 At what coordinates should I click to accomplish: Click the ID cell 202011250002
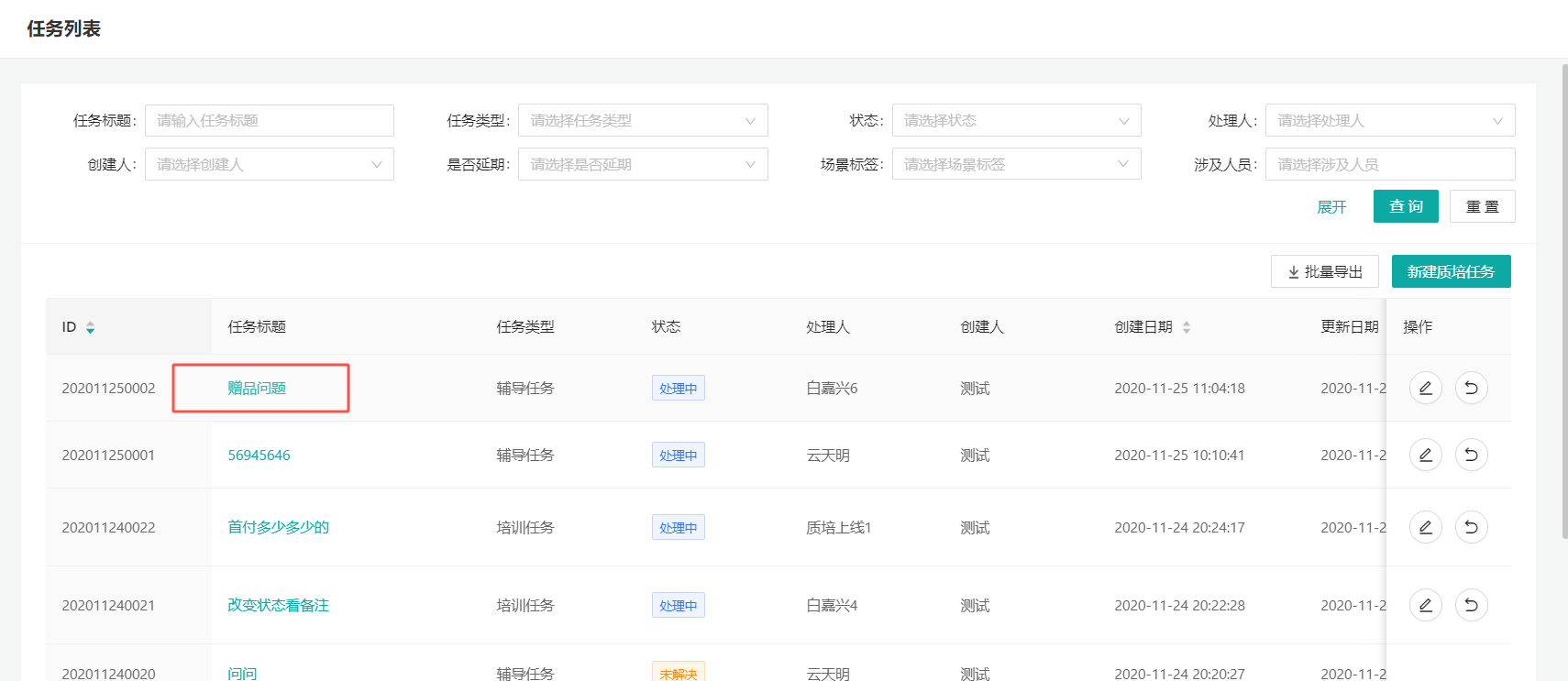click(x=108, y=388)
